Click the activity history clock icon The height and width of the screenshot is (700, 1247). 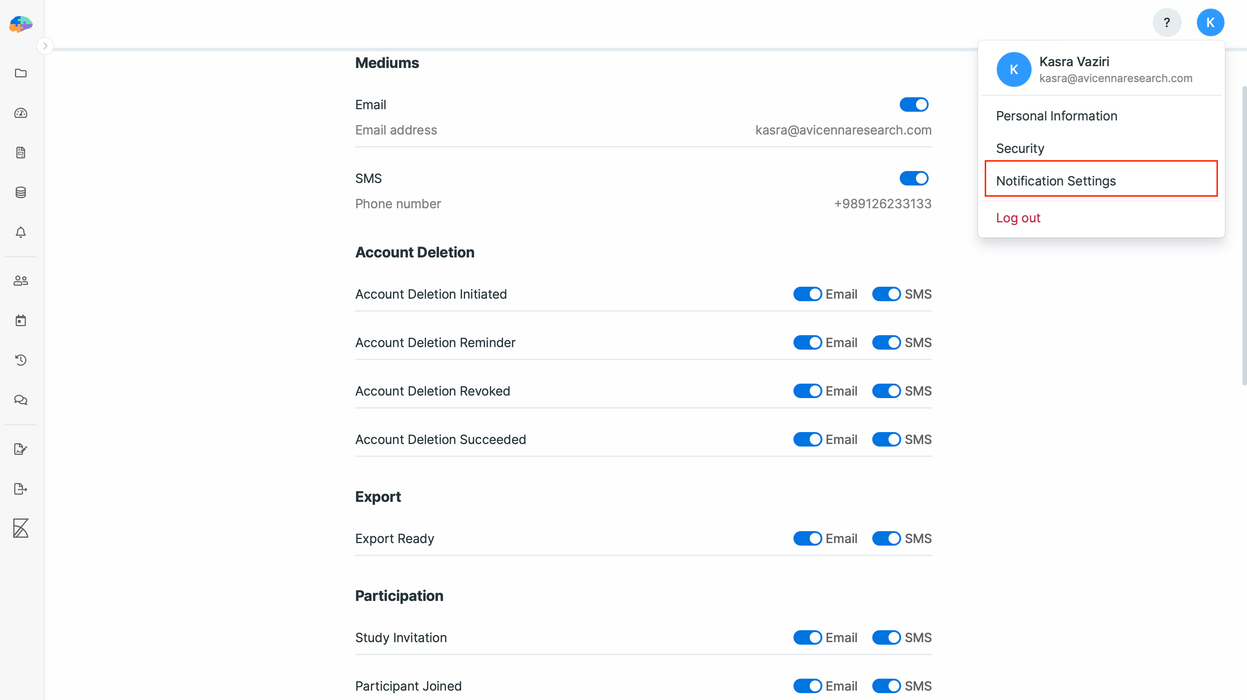pos(20,360)
